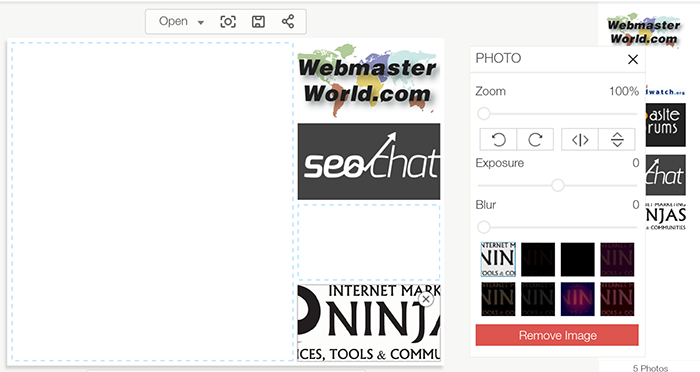Select the seochat image in collage
The width and height of the screenshot is (700, 372).
(369, 161)
